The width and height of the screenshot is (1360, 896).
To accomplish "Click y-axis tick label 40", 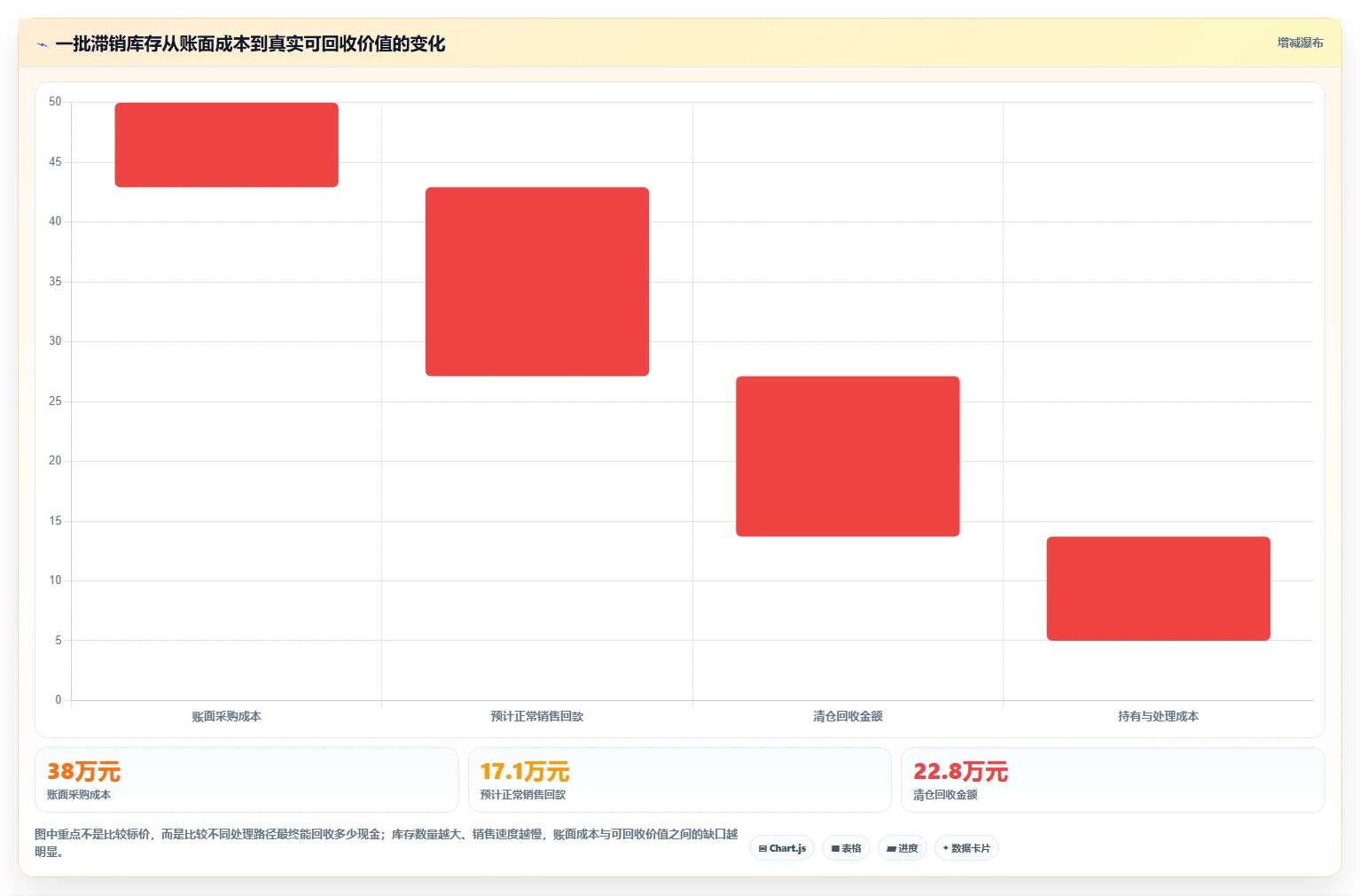I will coord(55,222).
